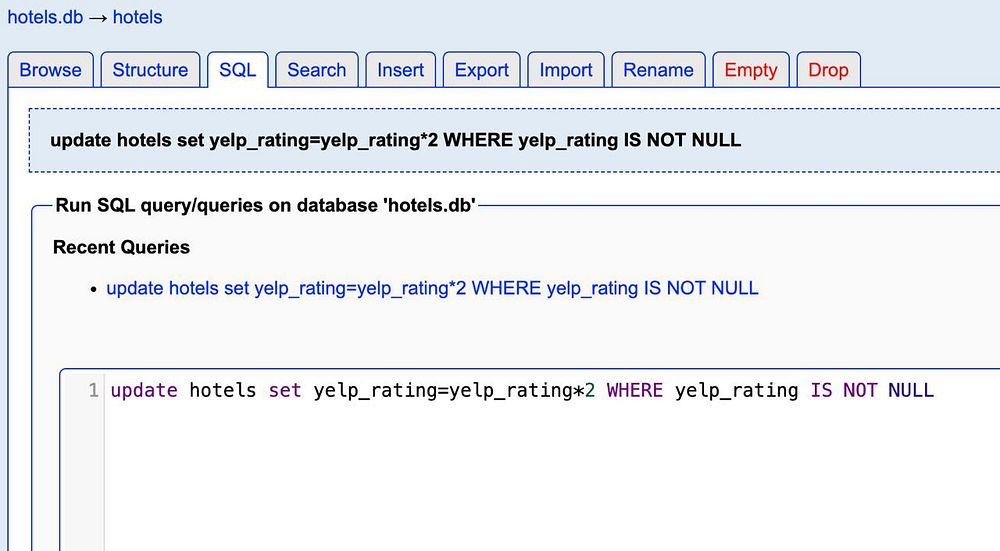
Task: Click 'Run SQL query/queries on database' legend
Action: [265, 205]
